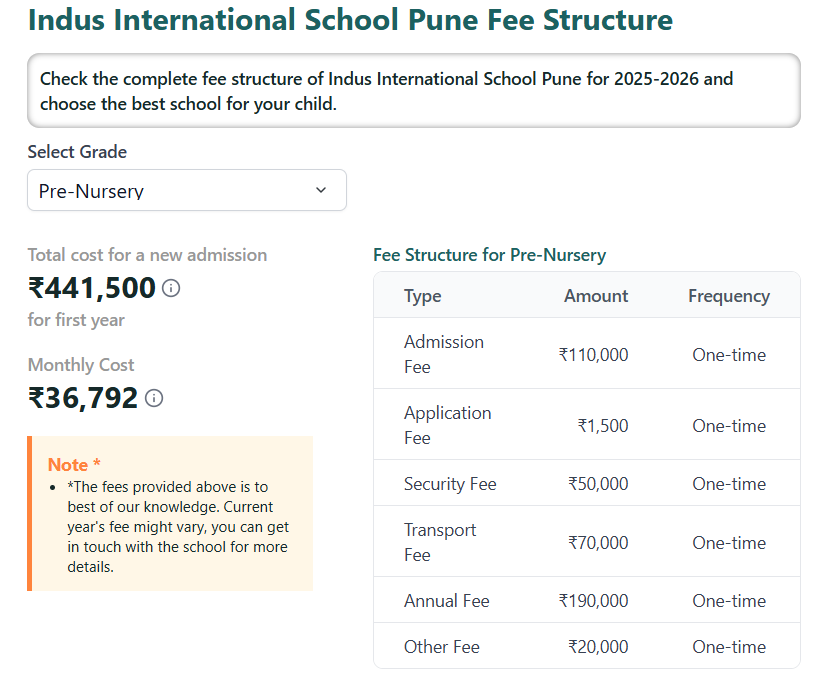Click the orange Note heading

coord(74,465)
